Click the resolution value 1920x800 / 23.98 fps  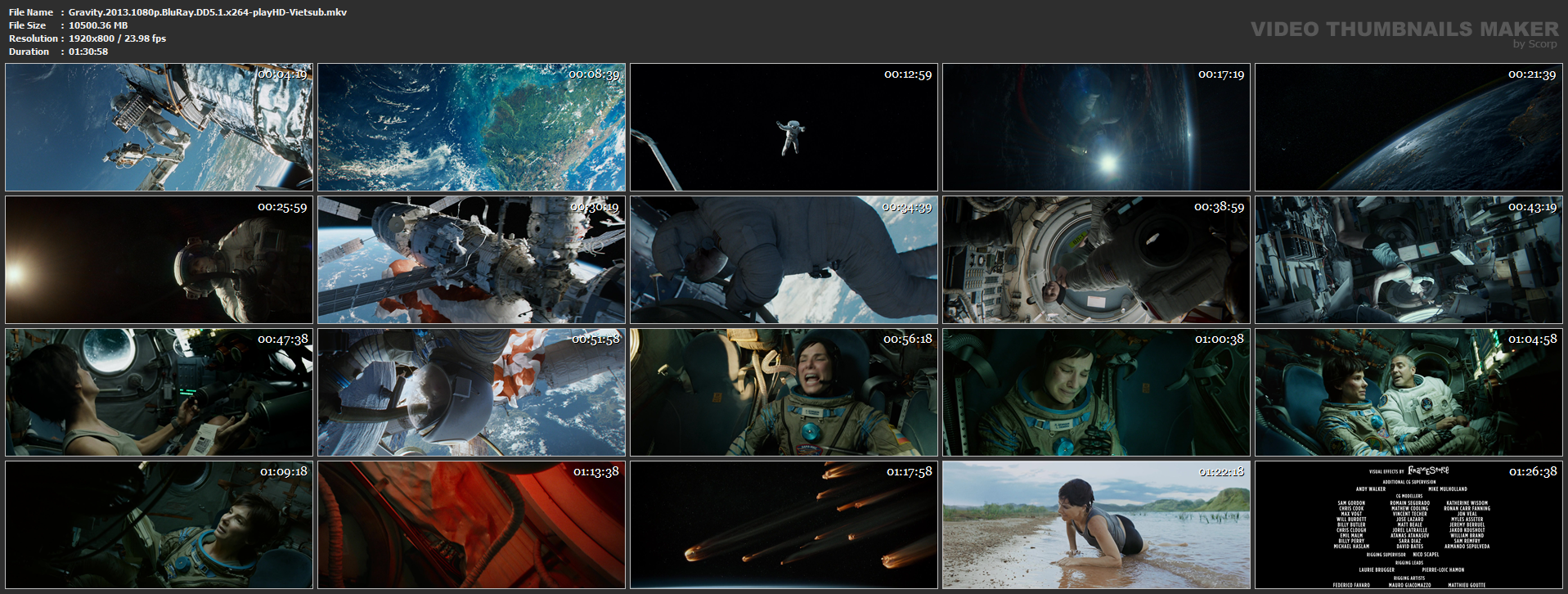pos(117,38)
